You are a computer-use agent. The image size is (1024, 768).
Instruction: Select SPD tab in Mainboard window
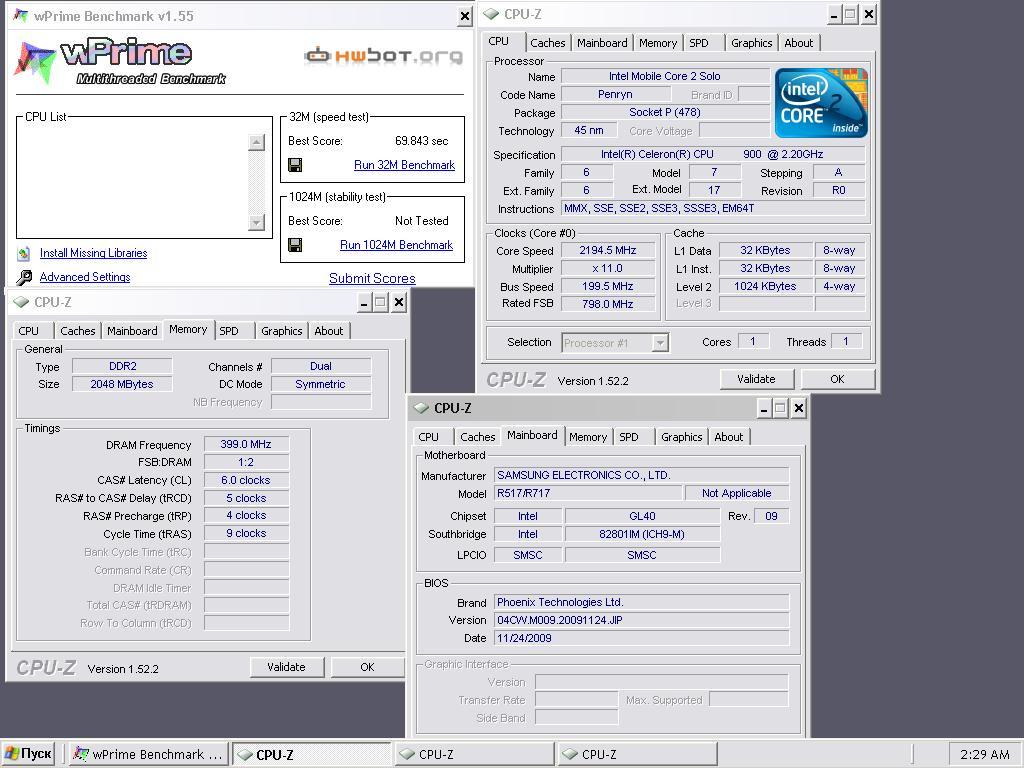(629, 437)
